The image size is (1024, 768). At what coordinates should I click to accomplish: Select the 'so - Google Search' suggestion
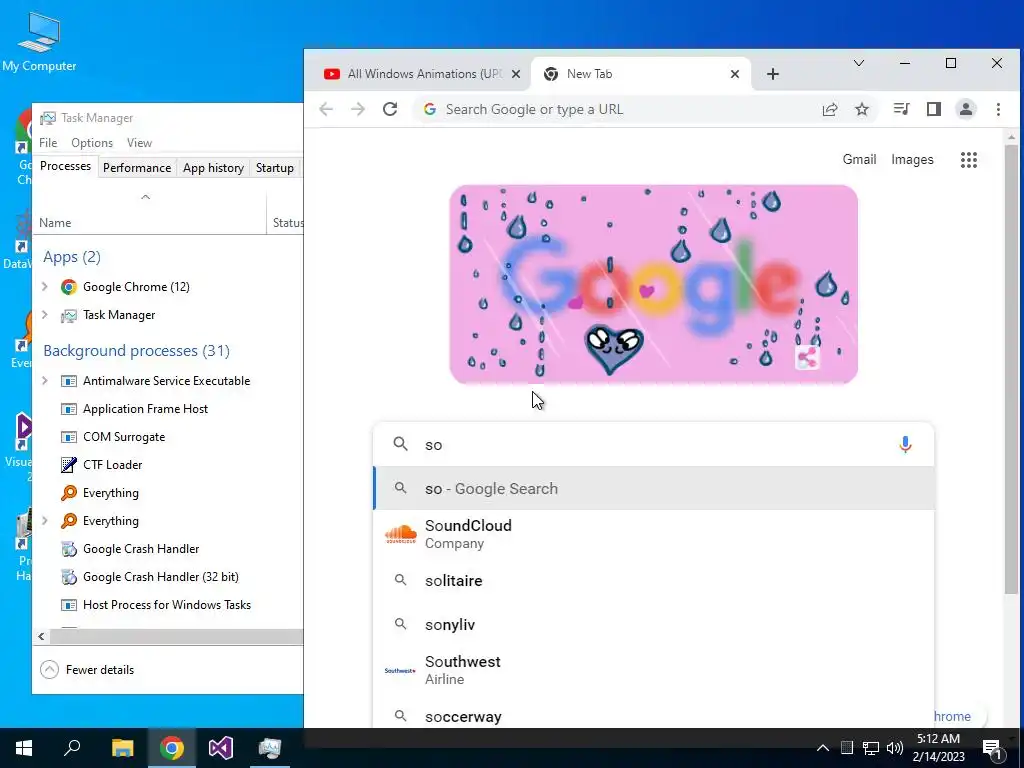point(654,488)
